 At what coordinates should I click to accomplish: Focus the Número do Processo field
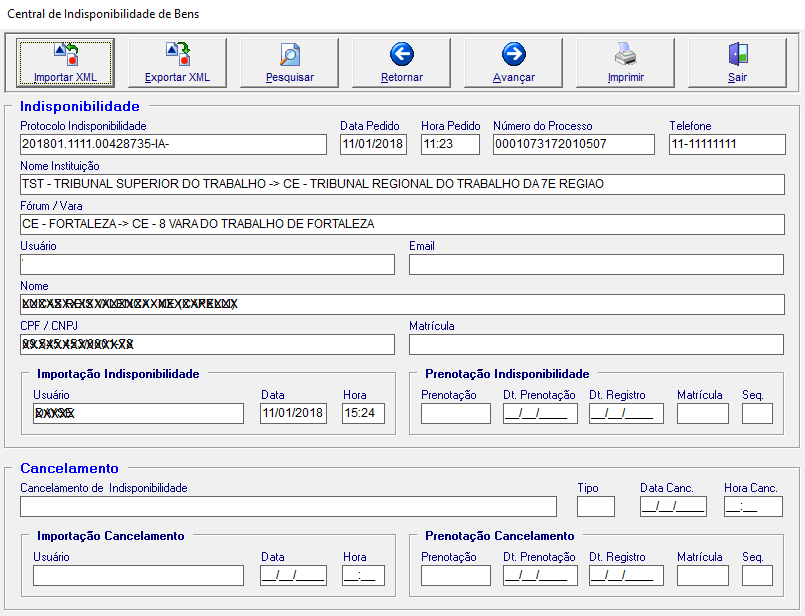(574, 144)
